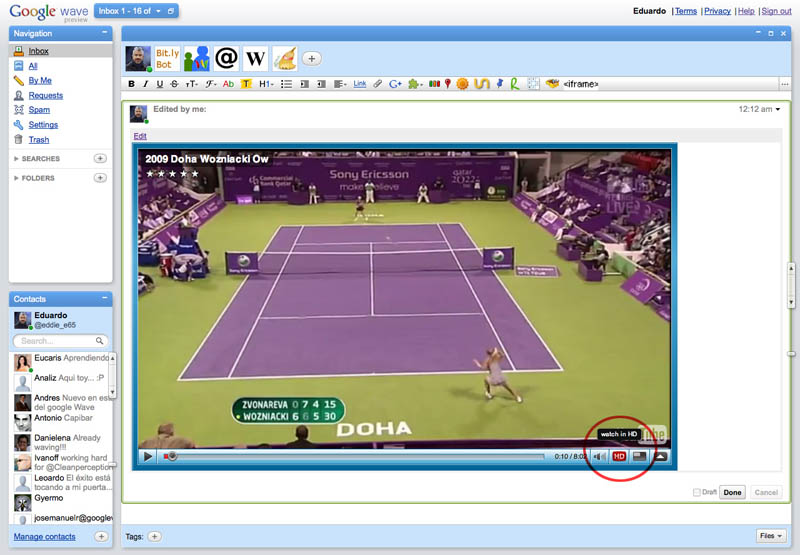Apply italic formatting in toolbar

tap(146, 84)
